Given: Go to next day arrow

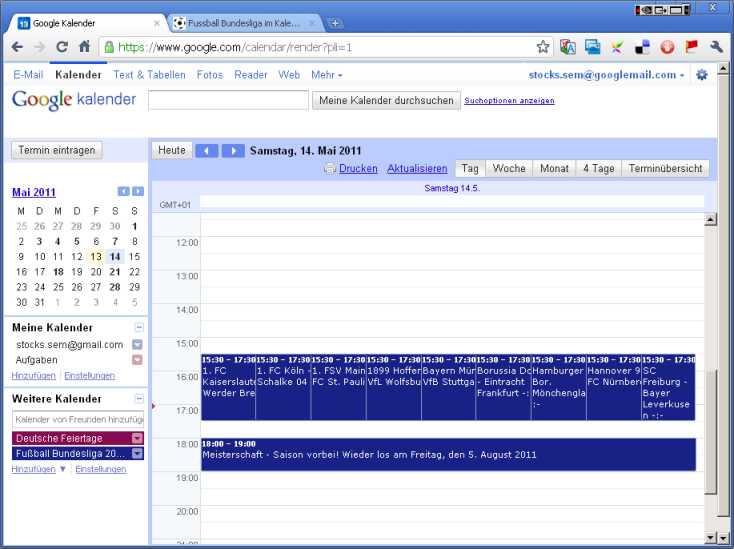Looking at the screenshot, I should tap(232, 150).
